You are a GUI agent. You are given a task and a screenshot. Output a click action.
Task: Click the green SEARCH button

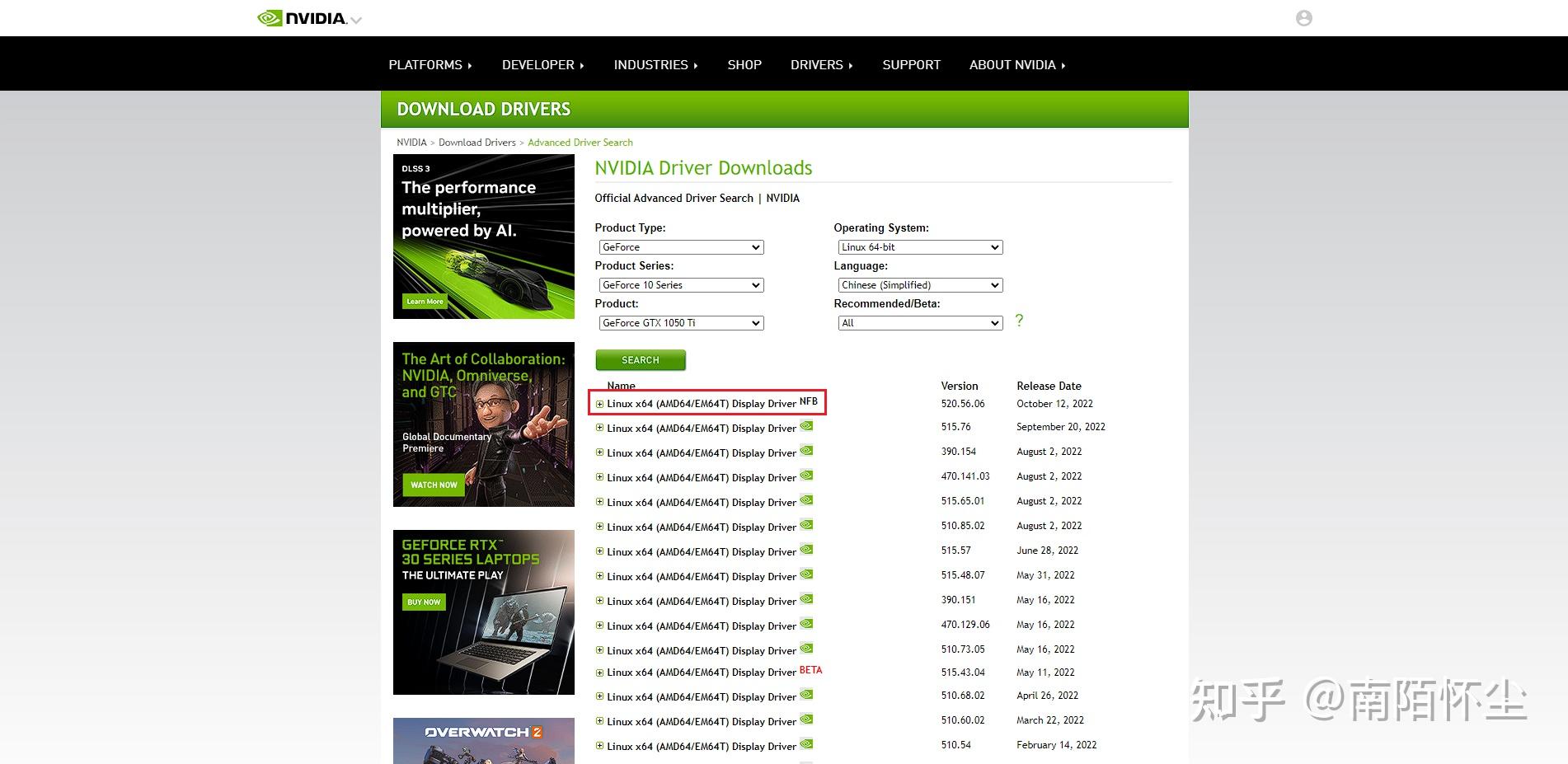click(641, 360)
